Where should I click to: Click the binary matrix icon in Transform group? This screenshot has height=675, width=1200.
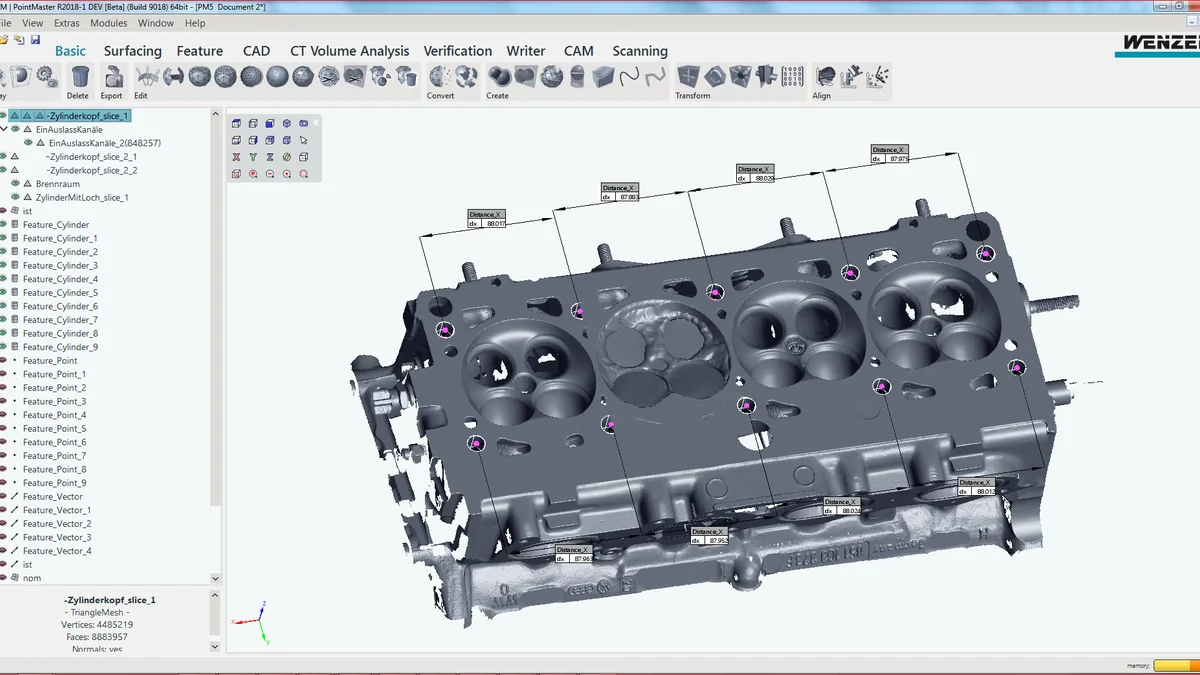(791, 76)
